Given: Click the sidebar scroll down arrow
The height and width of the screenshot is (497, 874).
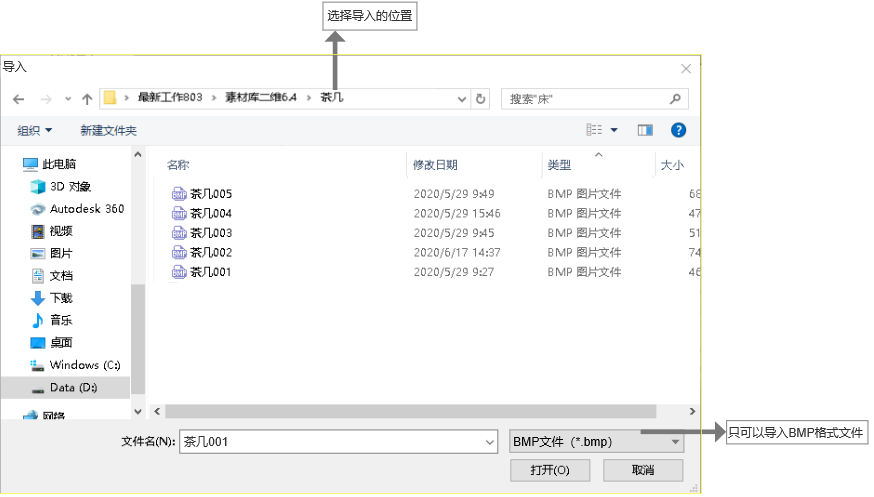Looking at the screenshot, I should (138, 412).
